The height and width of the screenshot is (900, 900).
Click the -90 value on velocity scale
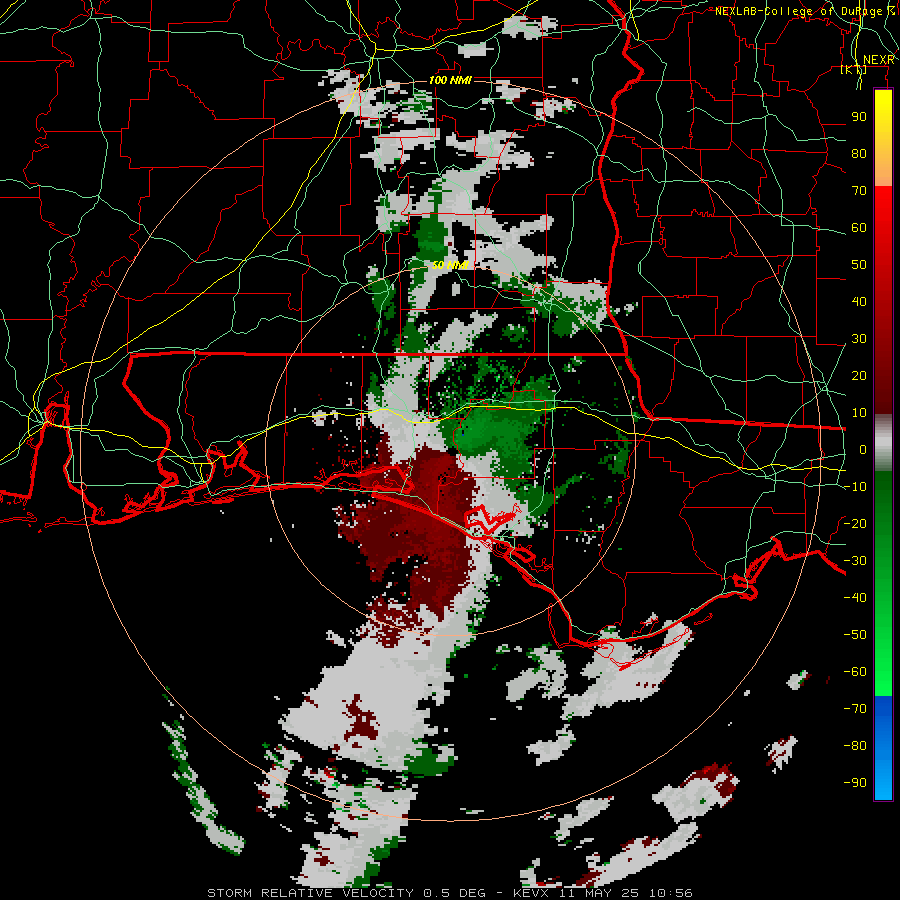(855, 783)
